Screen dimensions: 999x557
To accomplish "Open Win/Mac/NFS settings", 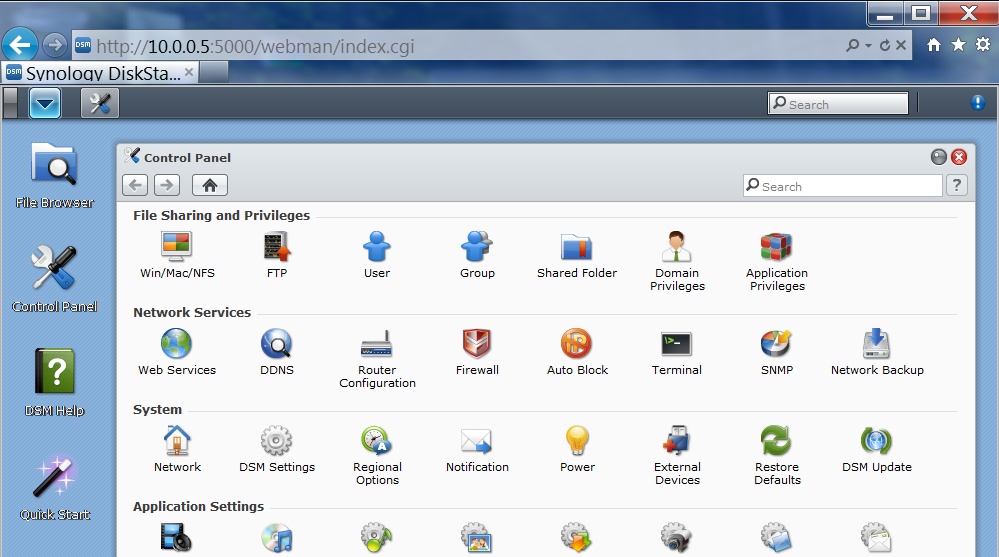I will click(176, 254).
